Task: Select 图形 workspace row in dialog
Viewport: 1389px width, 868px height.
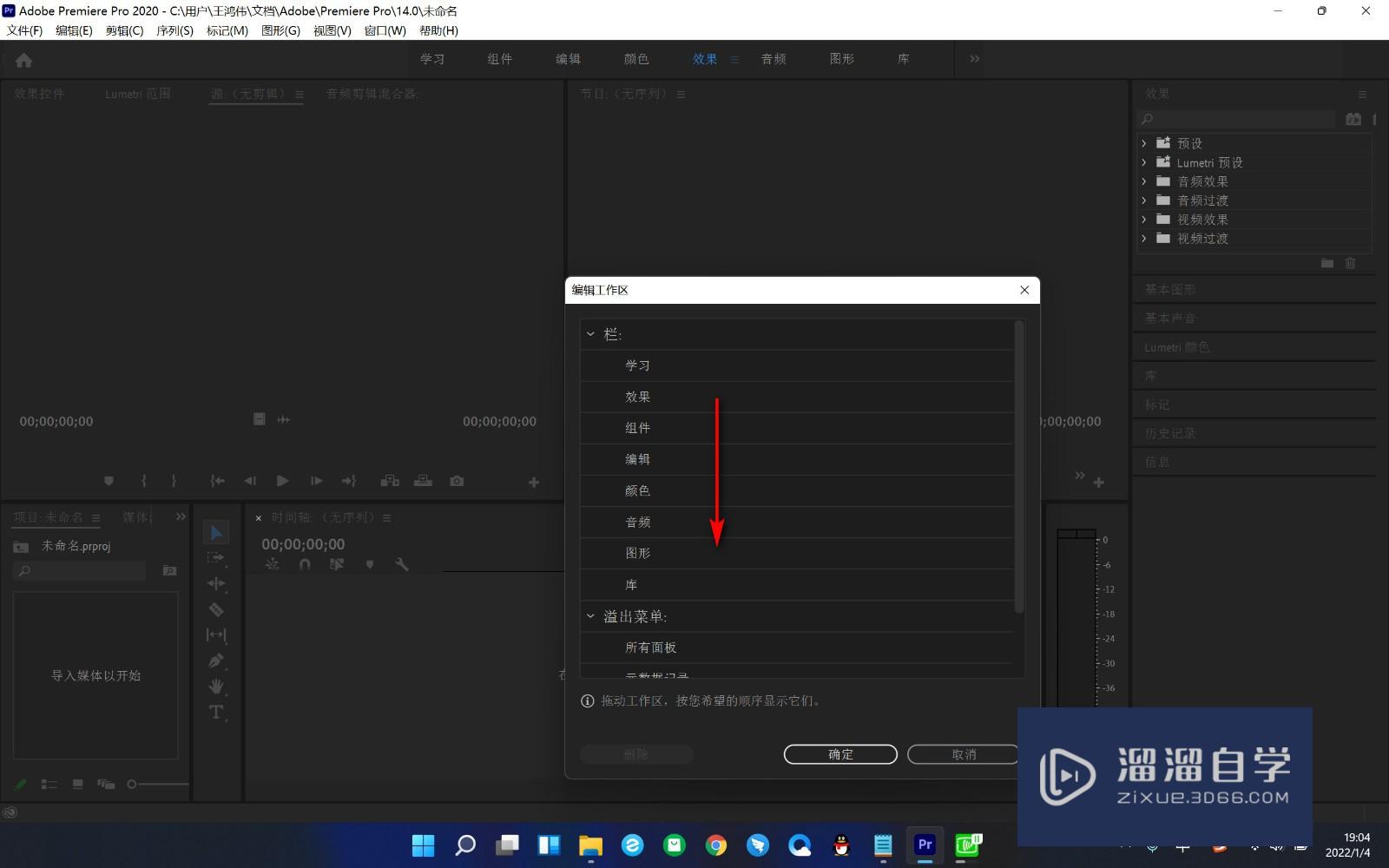Action: click(797, 553)
